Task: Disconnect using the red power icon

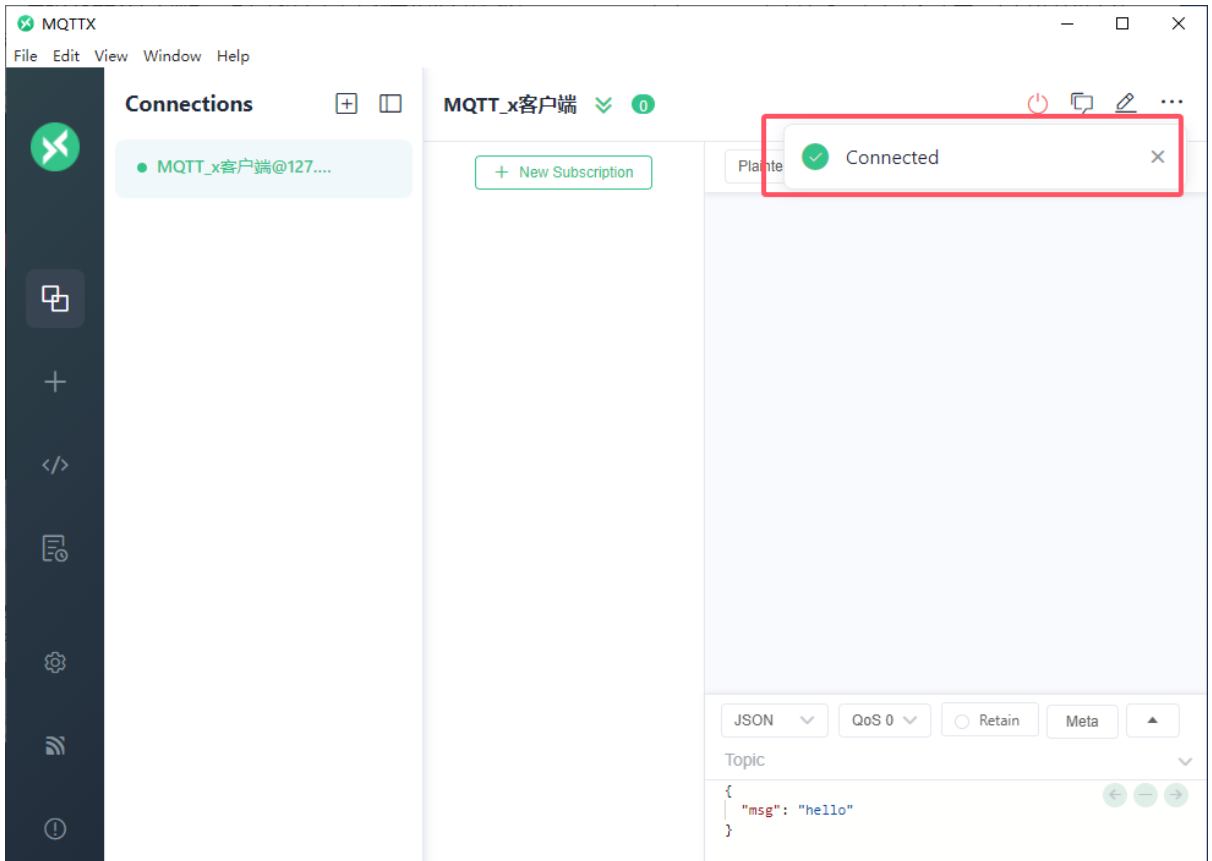Action: click(1038, 103)
